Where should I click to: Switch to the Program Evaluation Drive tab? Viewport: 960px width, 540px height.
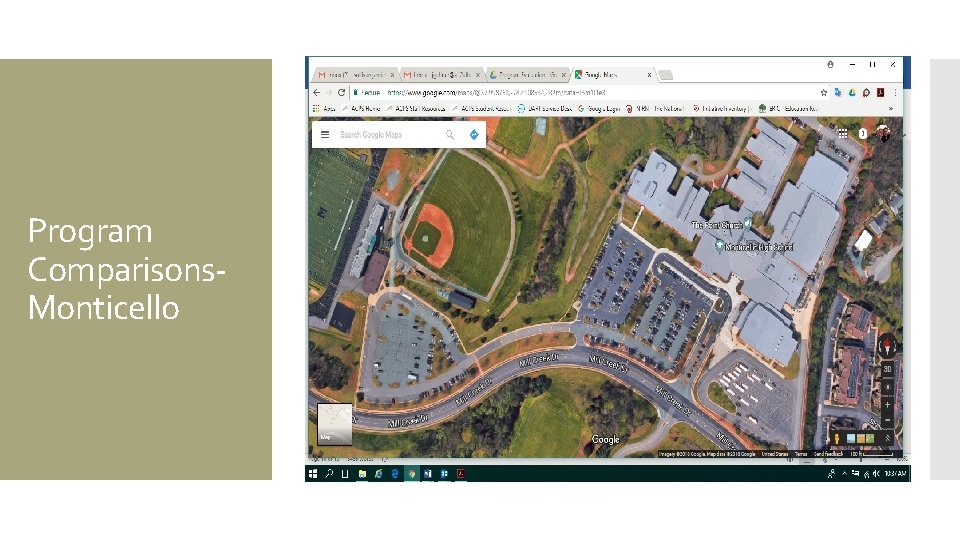point(527,75)
